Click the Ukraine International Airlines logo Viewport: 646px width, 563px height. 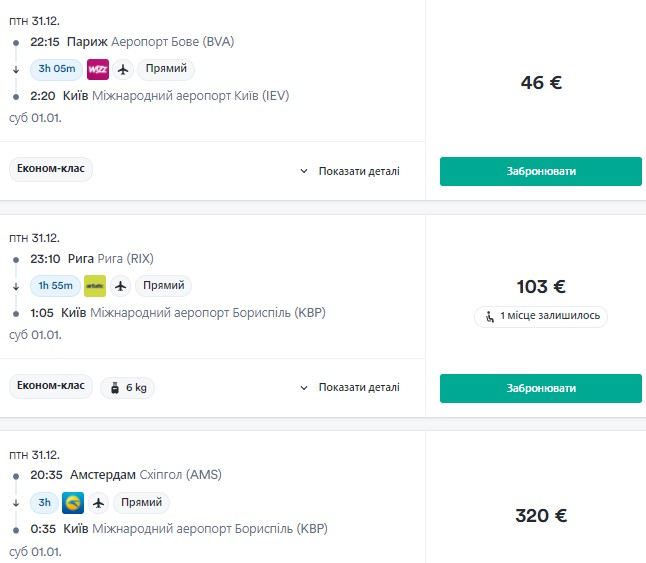73,503
